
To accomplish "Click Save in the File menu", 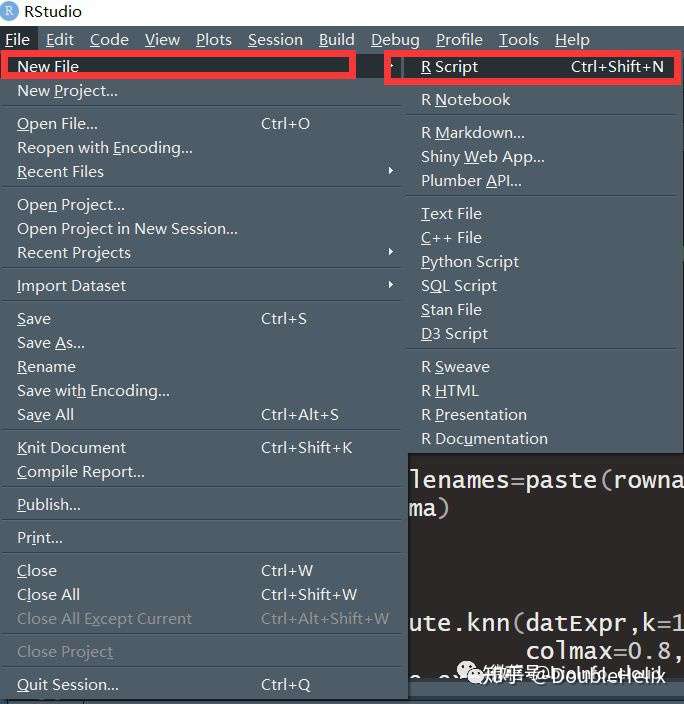I will (202, 319).
